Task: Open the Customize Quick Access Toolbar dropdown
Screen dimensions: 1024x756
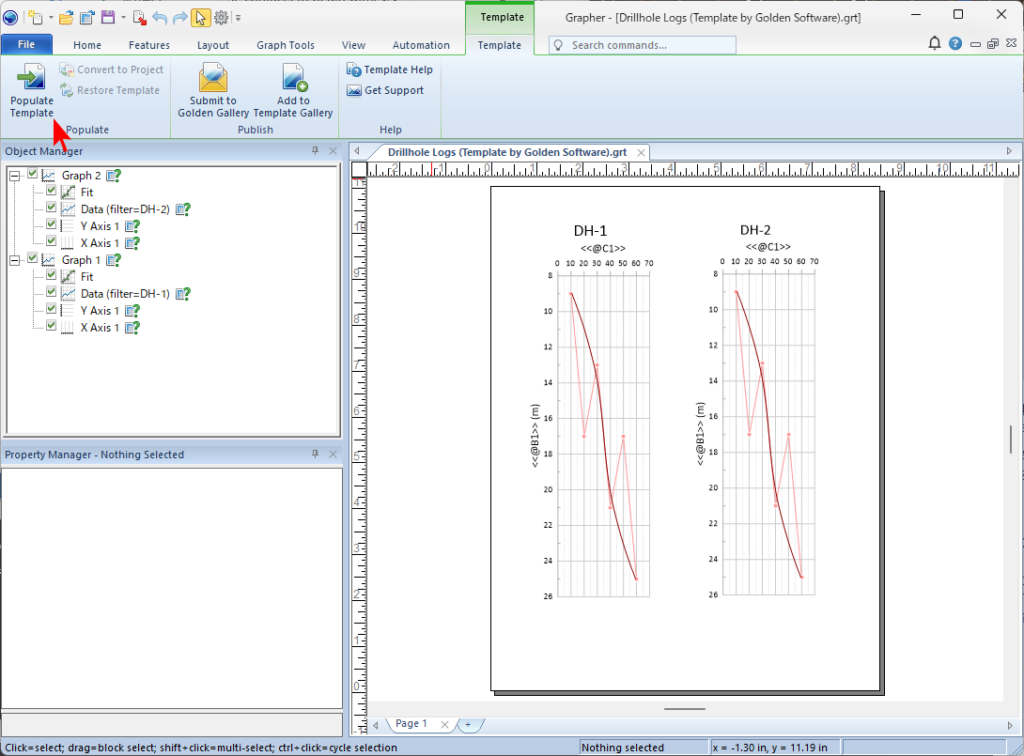Action: [x=238, y=18]
